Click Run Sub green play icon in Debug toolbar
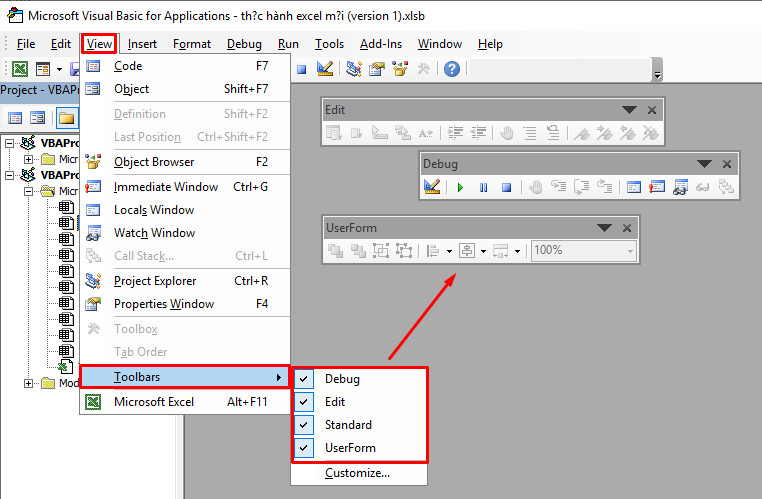 (460, 187)
